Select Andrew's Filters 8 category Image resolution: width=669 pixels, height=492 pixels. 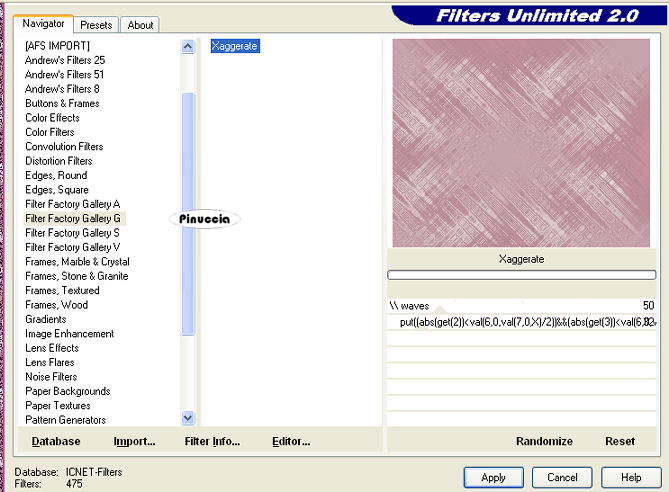[x=62, y=89]
